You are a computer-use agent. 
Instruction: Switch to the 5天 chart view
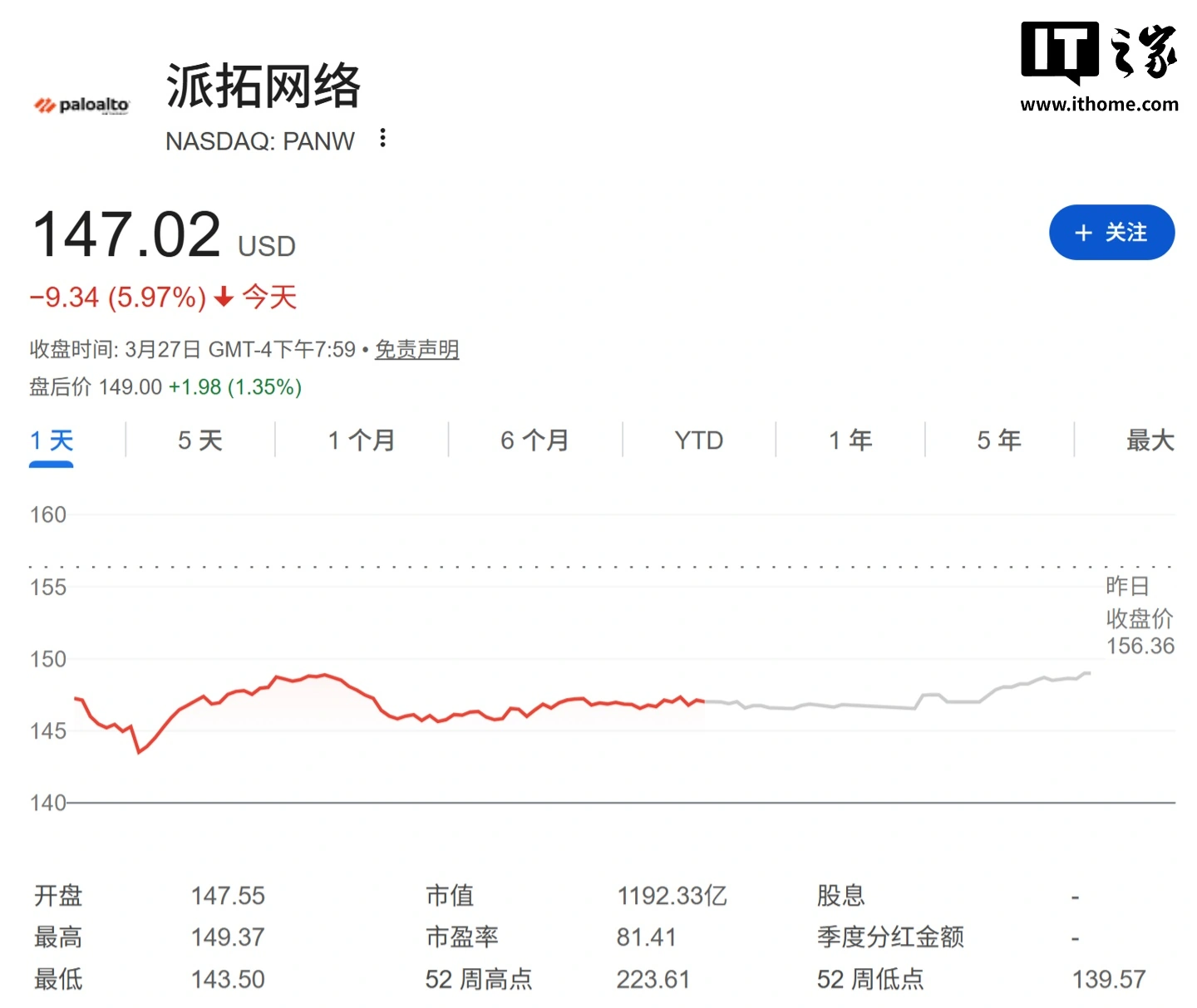[199, 440]
